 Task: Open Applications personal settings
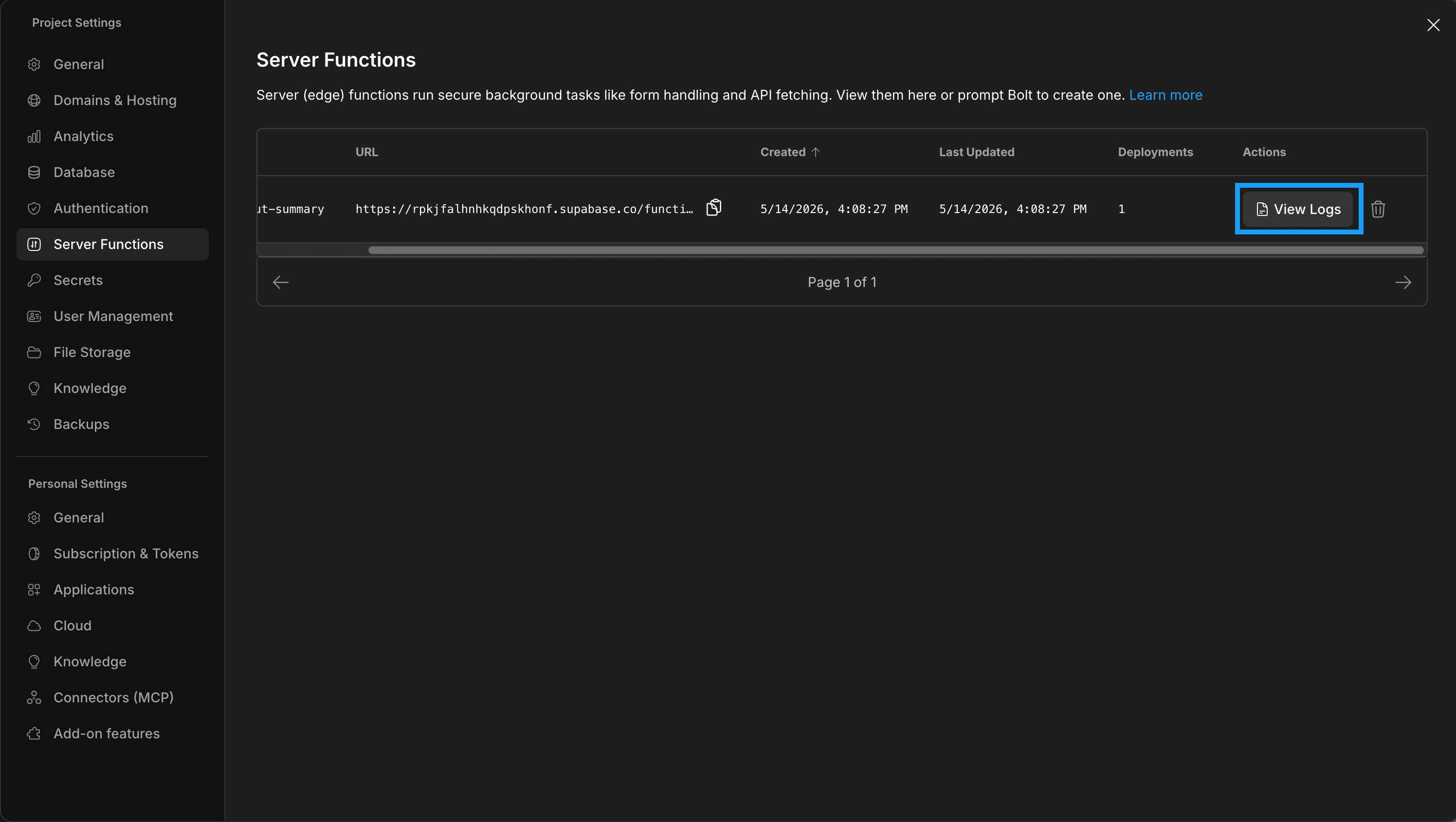tap(112, 590)
